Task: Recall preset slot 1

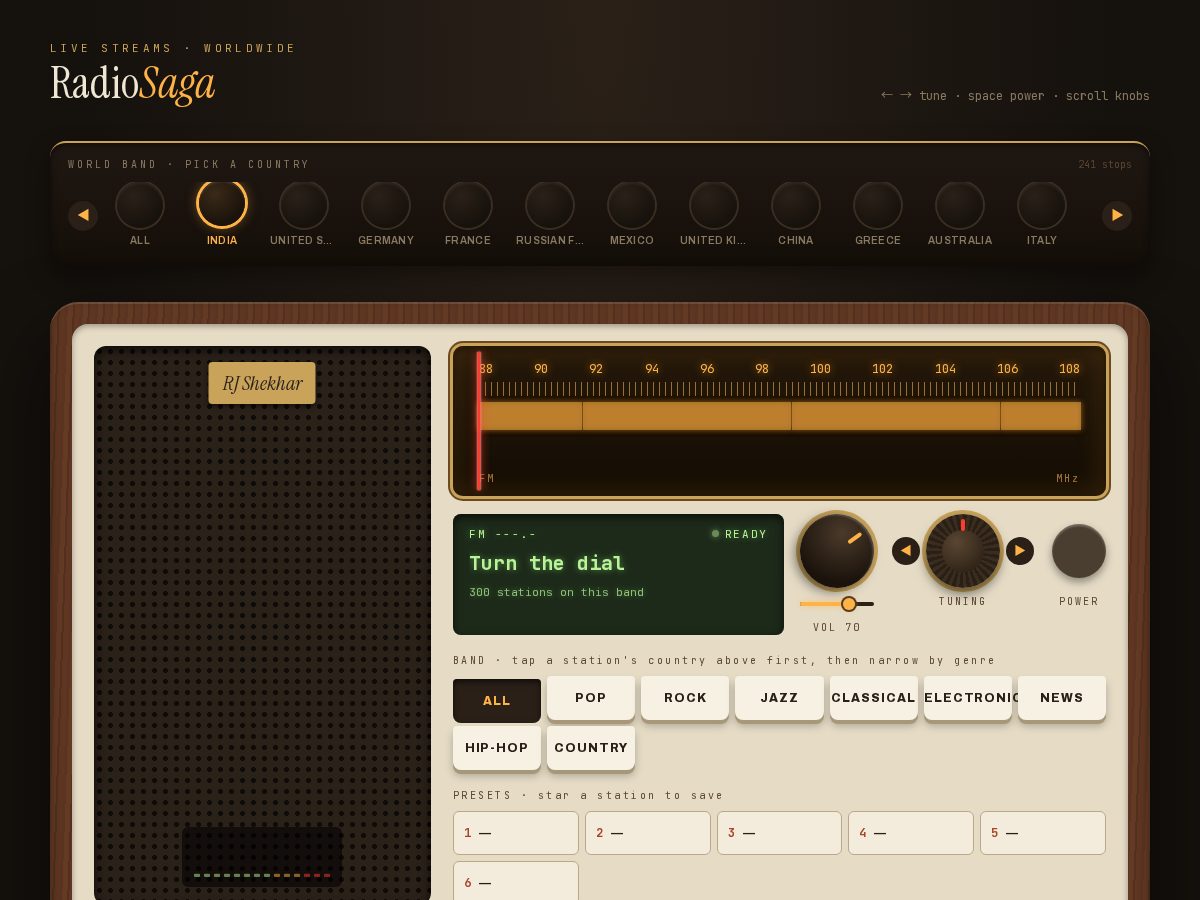Action: pos(516,833)
